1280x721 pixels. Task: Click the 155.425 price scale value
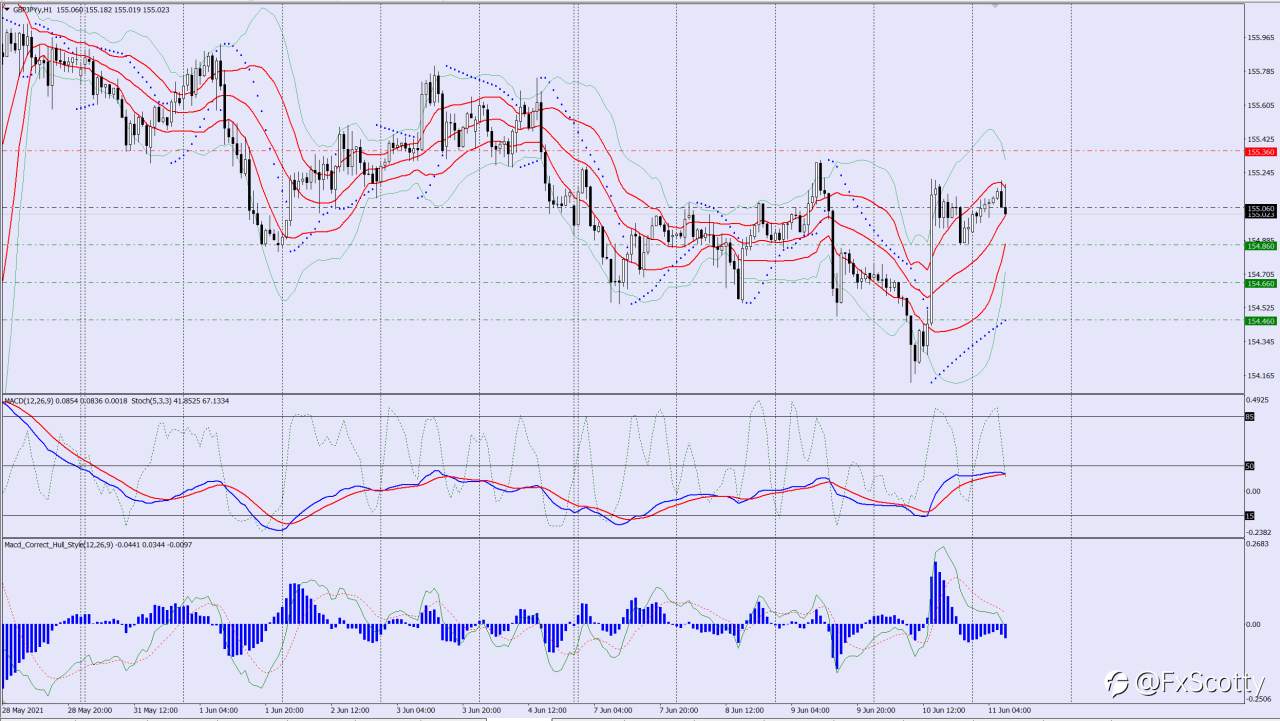(x=1260, y=139)
